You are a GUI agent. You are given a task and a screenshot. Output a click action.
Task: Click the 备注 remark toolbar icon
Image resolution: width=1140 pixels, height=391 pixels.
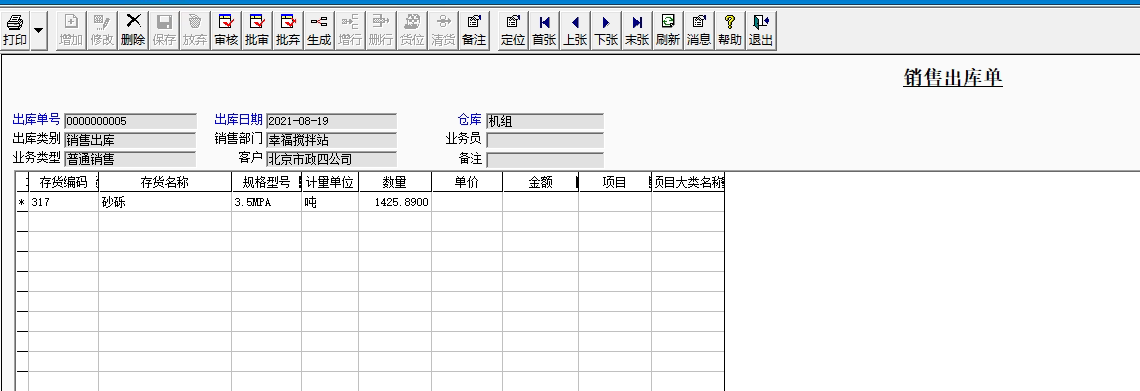473,31
